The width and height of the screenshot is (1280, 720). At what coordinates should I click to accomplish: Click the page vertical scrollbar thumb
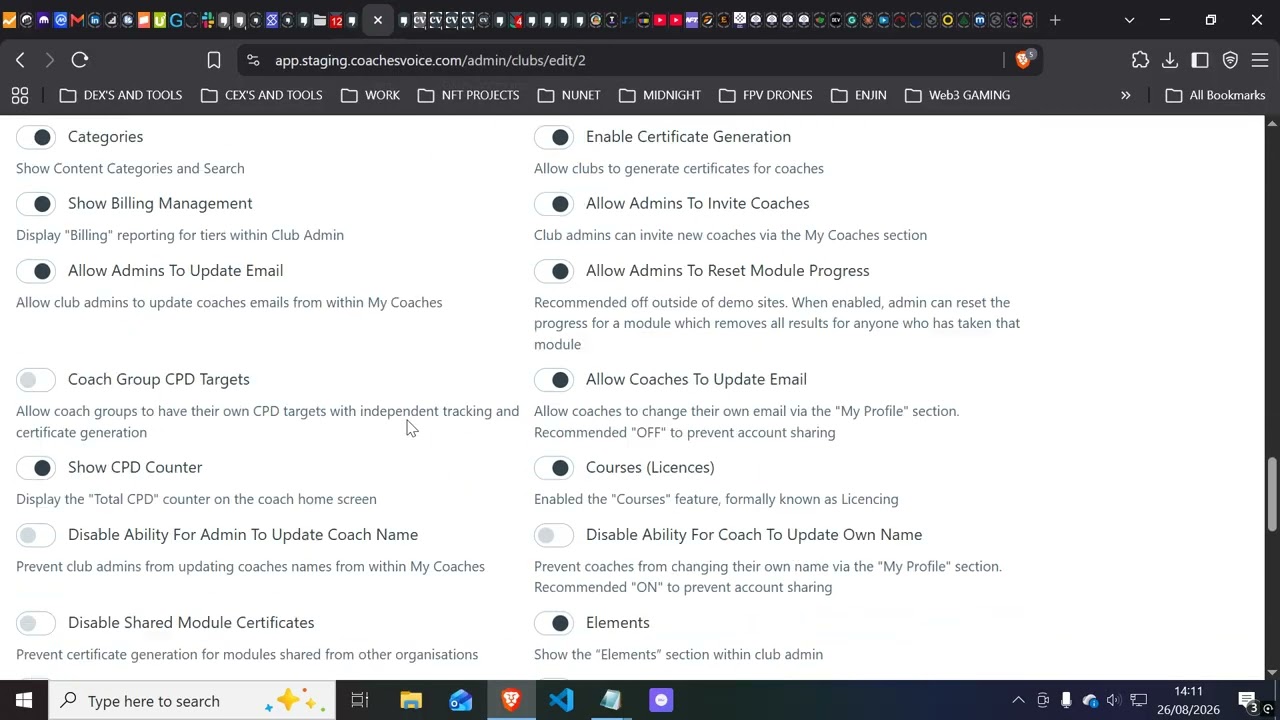tap(1272, 494)
